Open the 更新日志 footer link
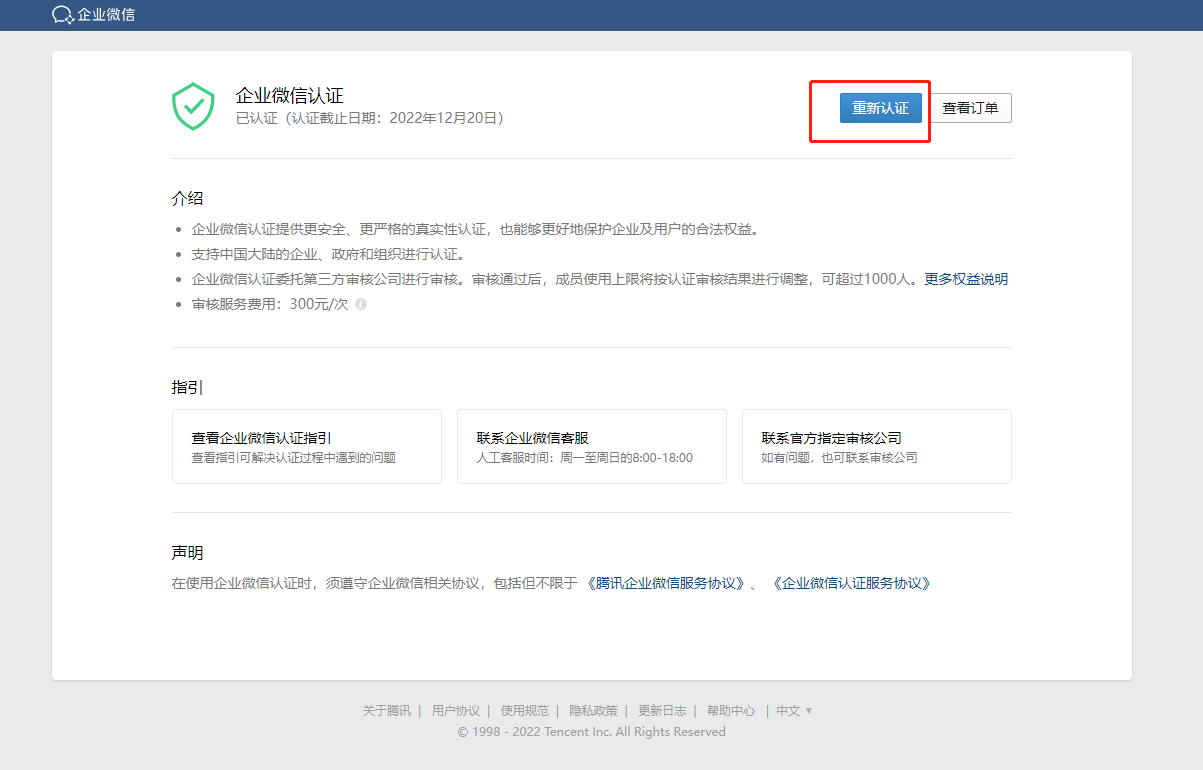The height and width of the screenshot is (770, 1203). click(x=662, y=710)
